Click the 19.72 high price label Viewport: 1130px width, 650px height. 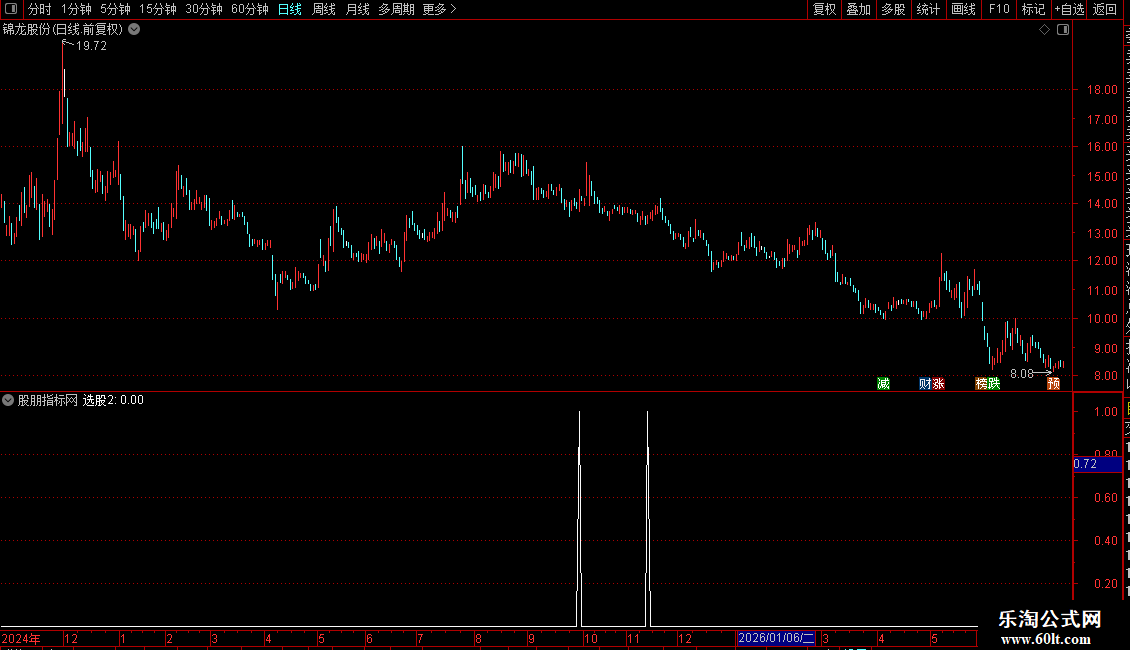92,46
